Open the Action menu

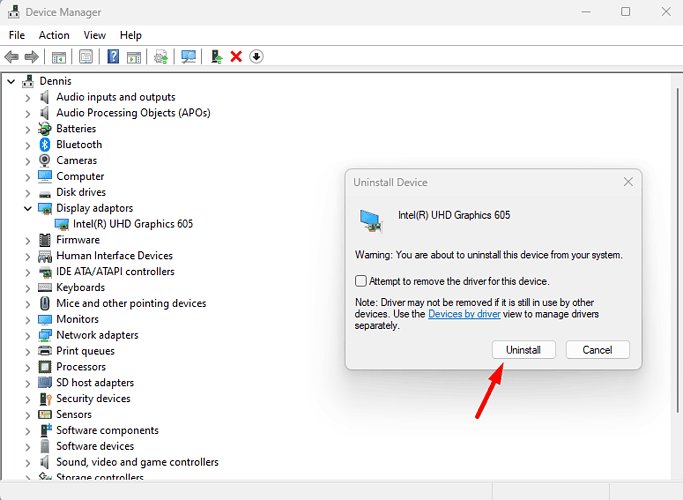pyautogui.click(x=54, y=35)
